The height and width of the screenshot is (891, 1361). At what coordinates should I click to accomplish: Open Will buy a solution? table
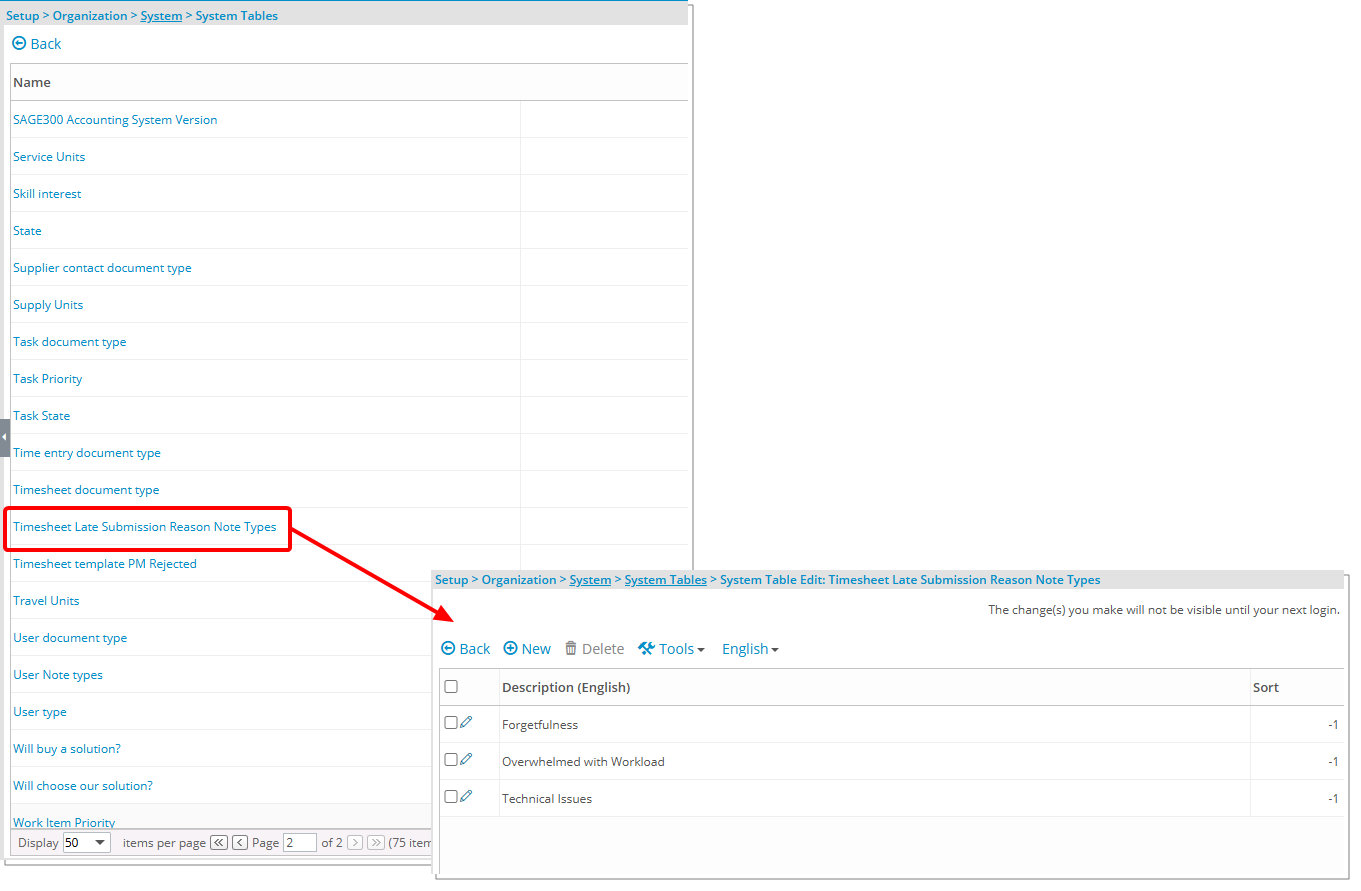[x=67, y=749]
